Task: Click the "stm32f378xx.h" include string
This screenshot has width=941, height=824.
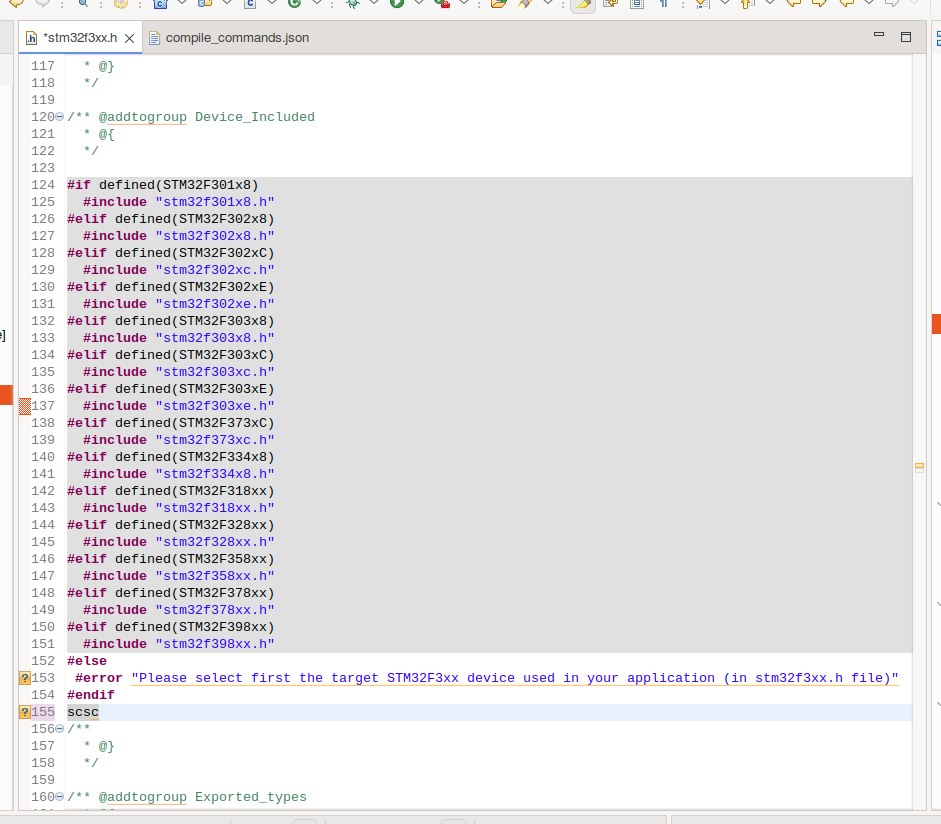Action: coord(215,610)
